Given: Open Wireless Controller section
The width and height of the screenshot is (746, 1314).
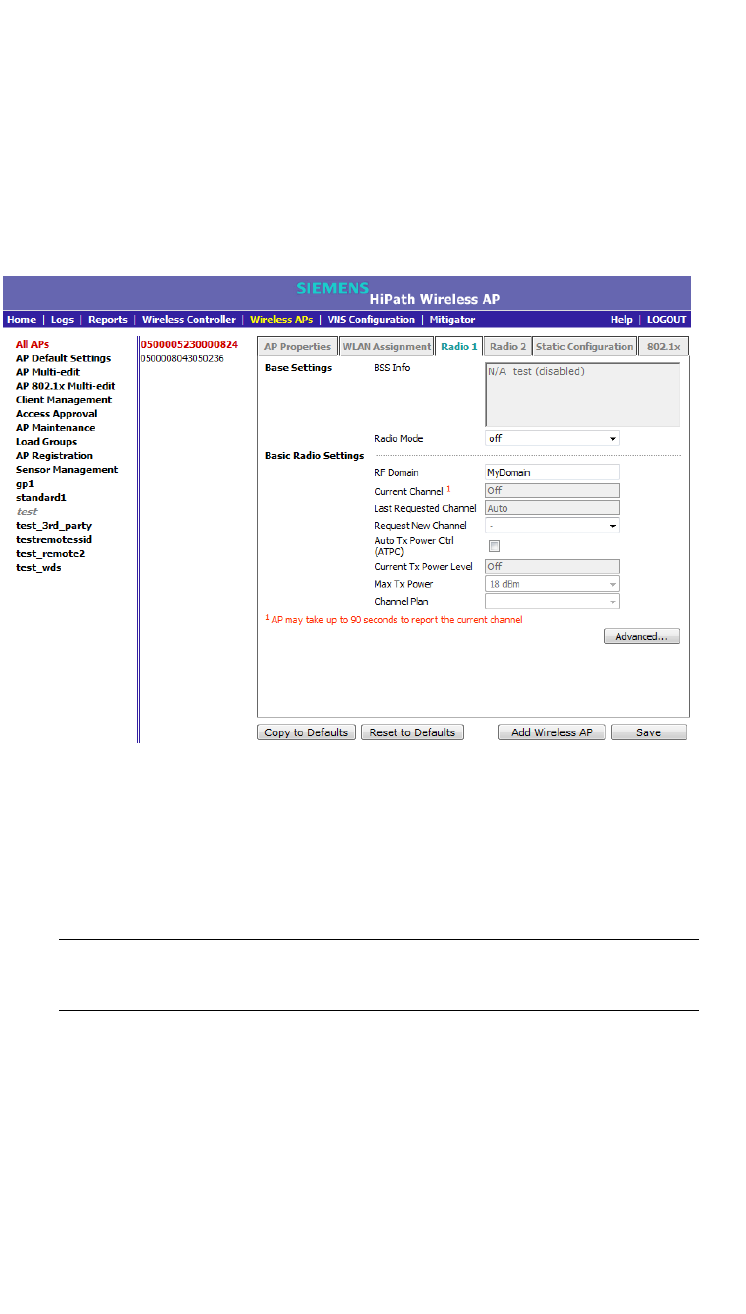Looking at the screenshot, I should coord(189,320).
